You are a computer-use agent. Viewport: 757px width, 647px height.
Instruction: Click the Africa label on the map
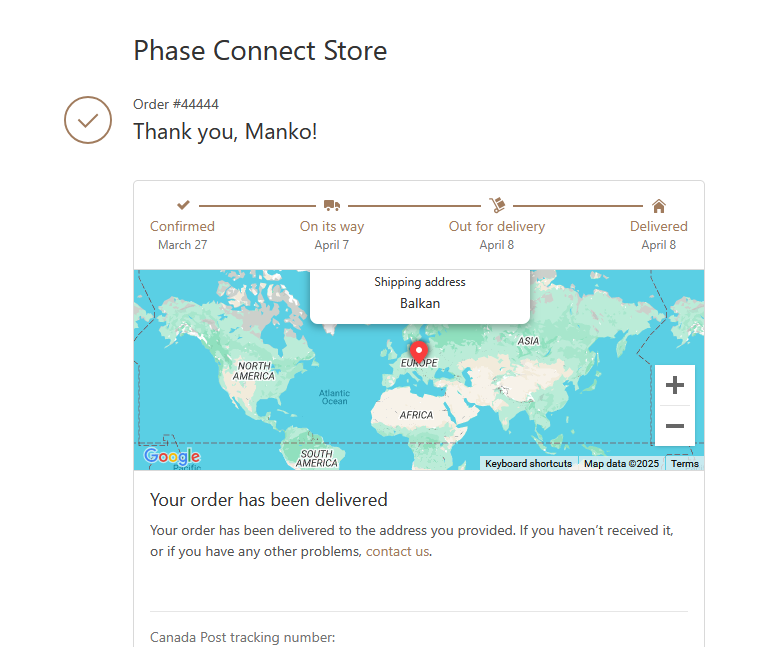click(416, 415)
